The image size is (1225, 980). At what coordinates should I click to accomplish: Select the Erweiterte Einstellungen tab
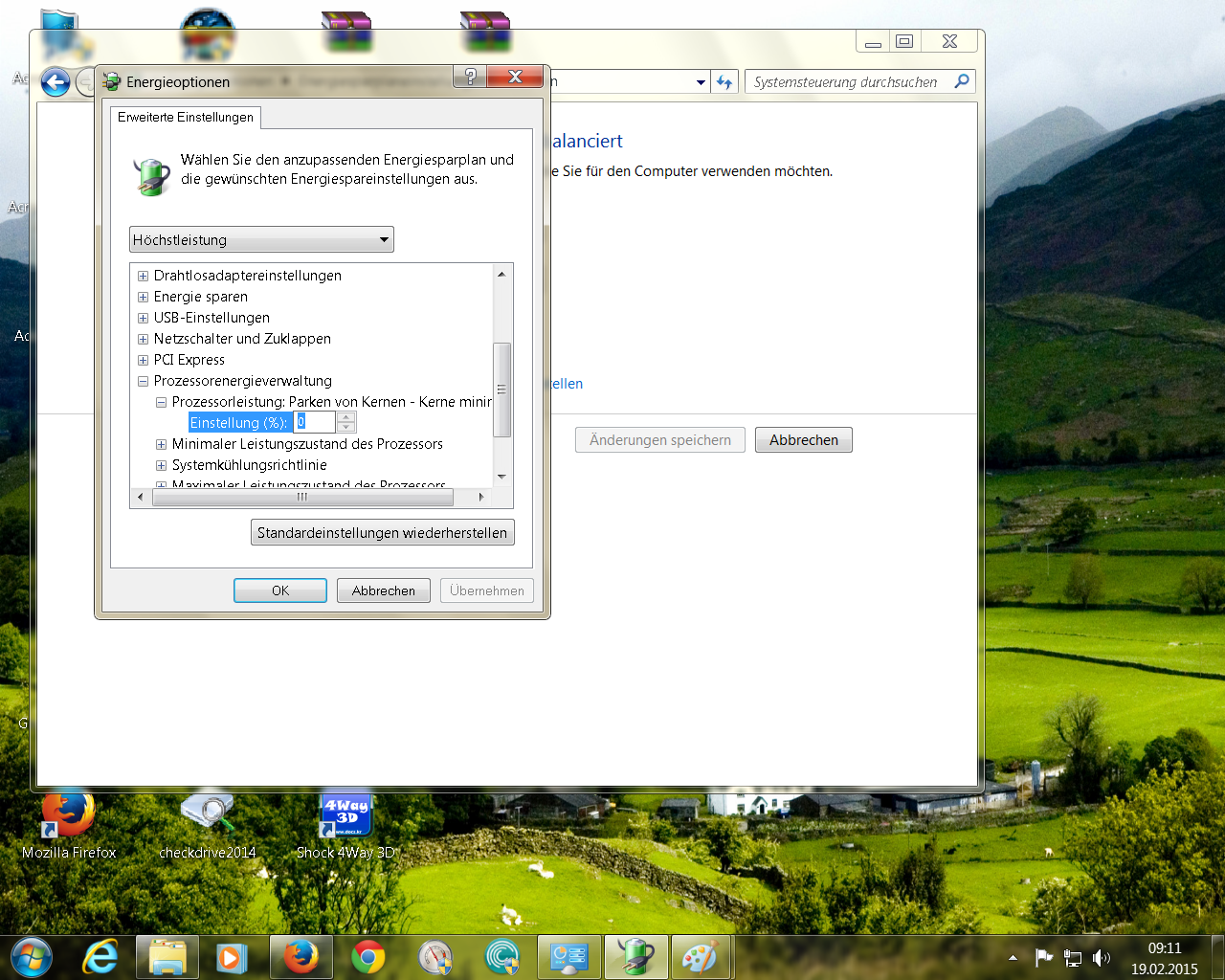(186, 117)
